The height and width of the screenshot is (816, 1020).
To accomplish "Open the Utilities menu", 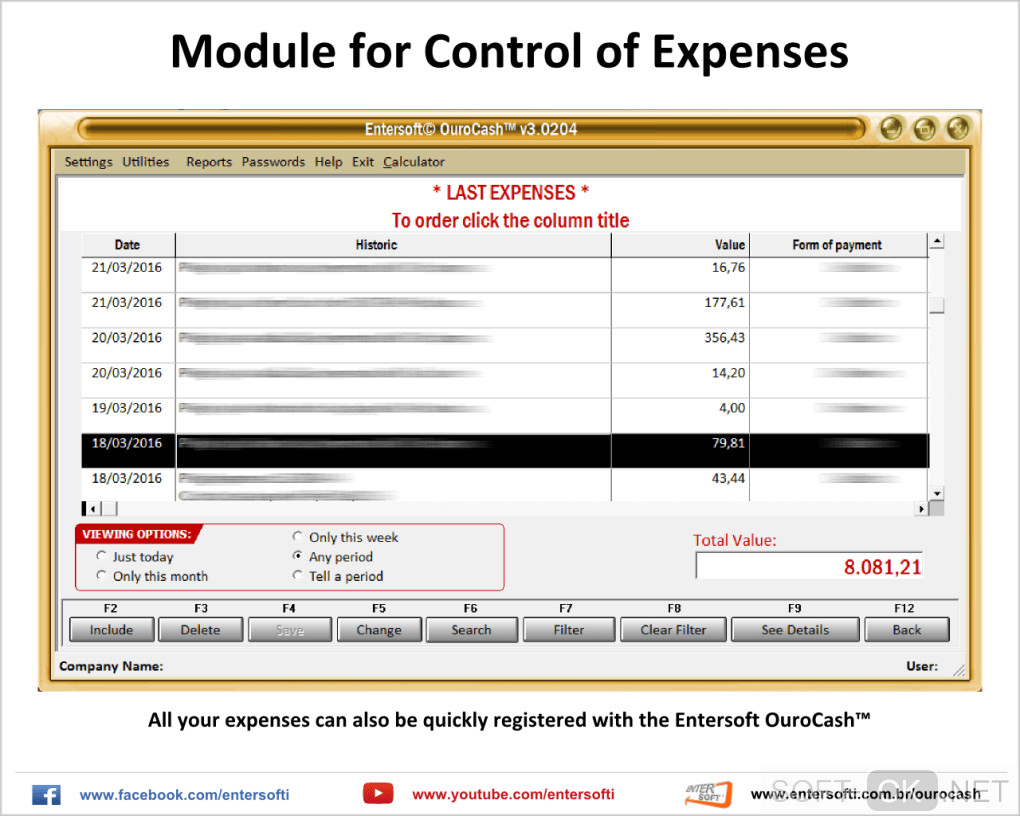I will tap(146, 161).
